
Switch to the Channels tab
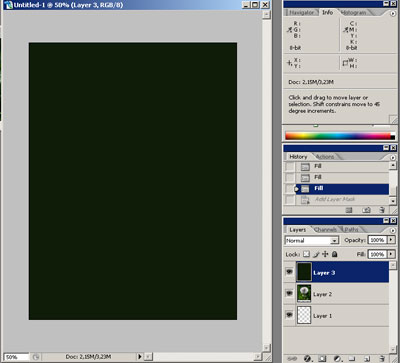[325, 230]
